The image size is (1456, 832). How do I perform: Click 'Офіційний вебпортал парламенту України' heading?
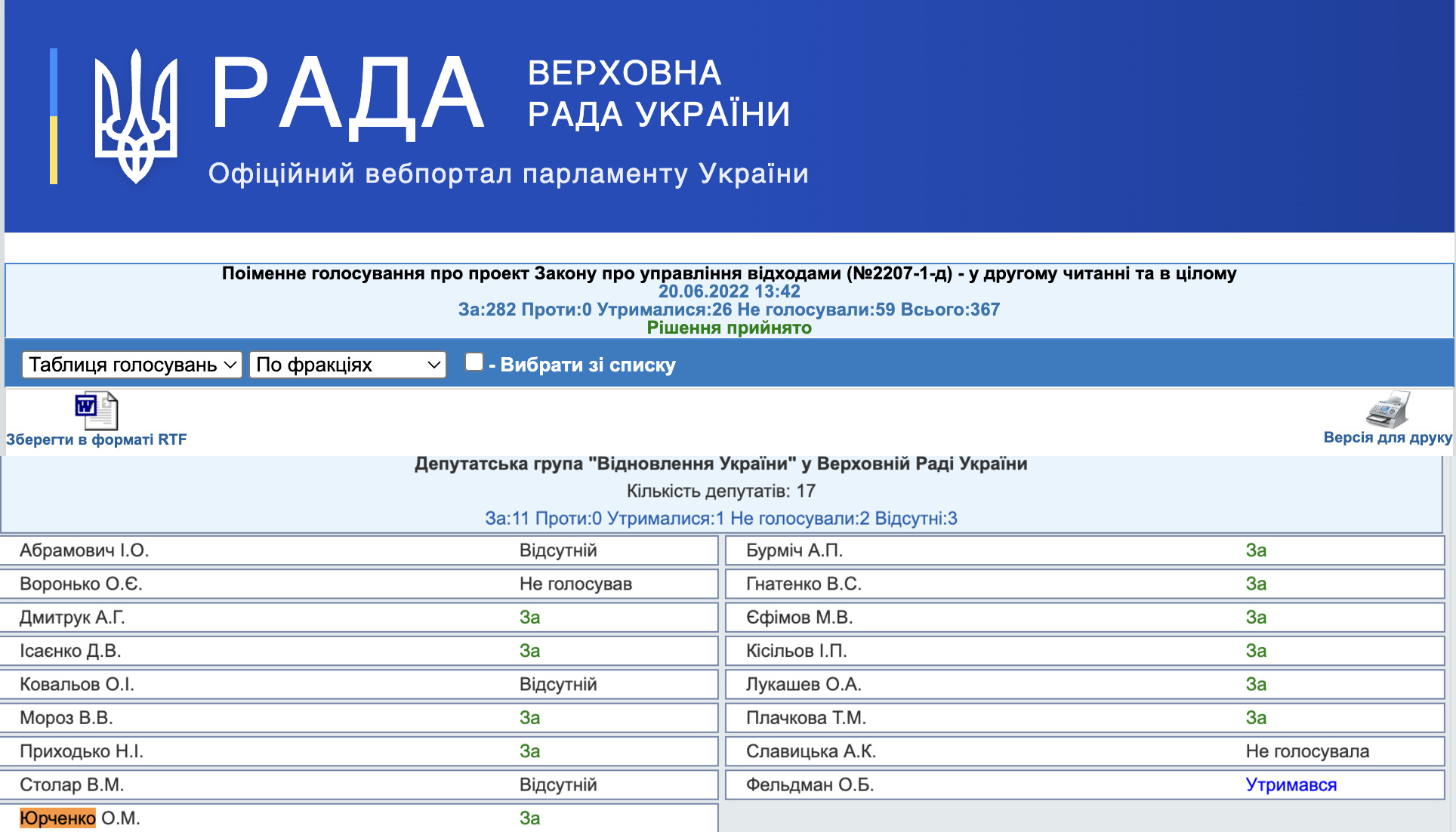pyautogui.click(x=508, y=174)
